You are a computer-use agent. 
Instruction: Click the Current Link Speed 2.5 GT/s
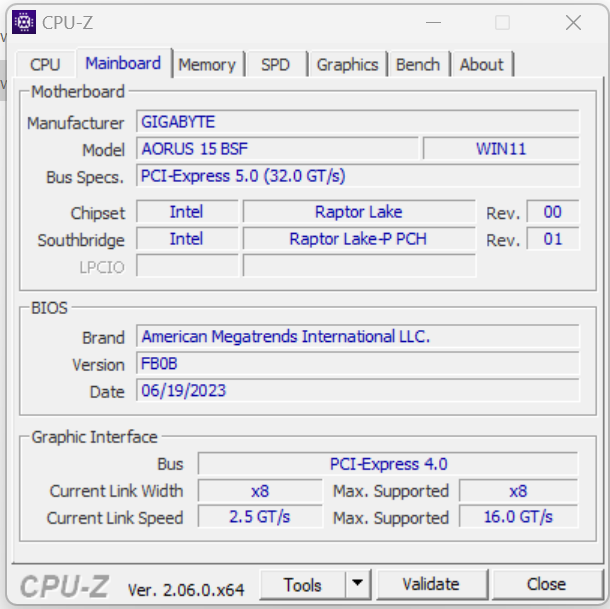pos(260,517)
